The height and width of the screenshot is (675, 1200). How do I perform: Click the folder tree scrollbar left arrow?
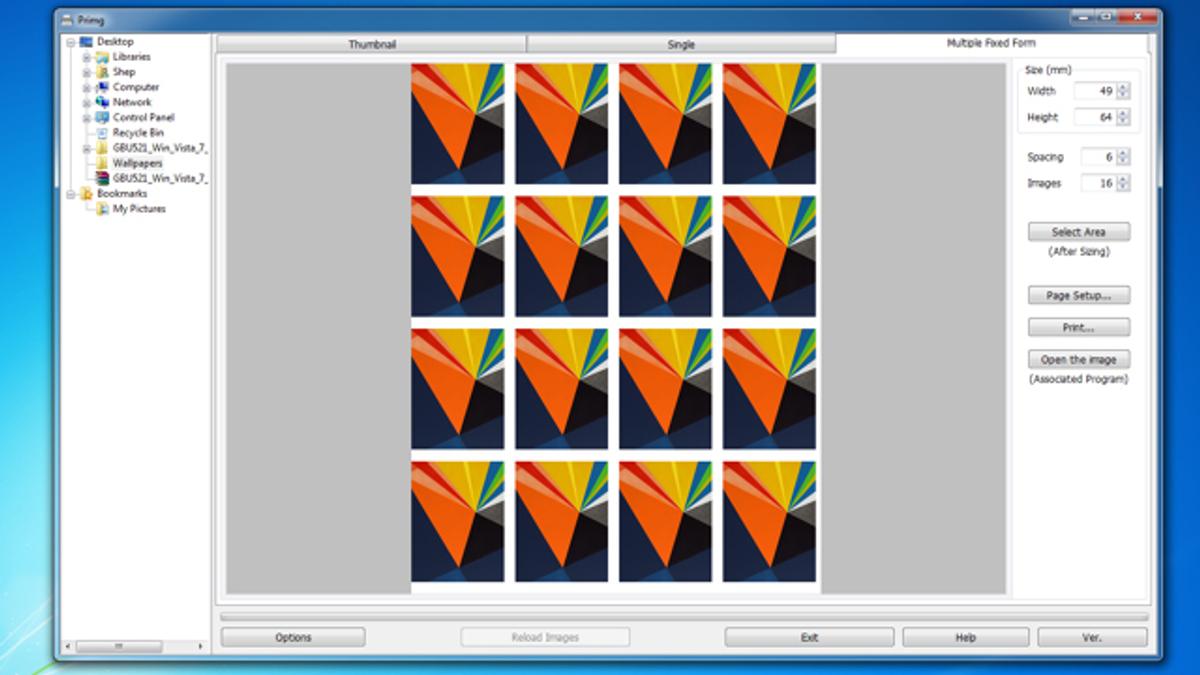pyautogui.click(x=69, y=647)
